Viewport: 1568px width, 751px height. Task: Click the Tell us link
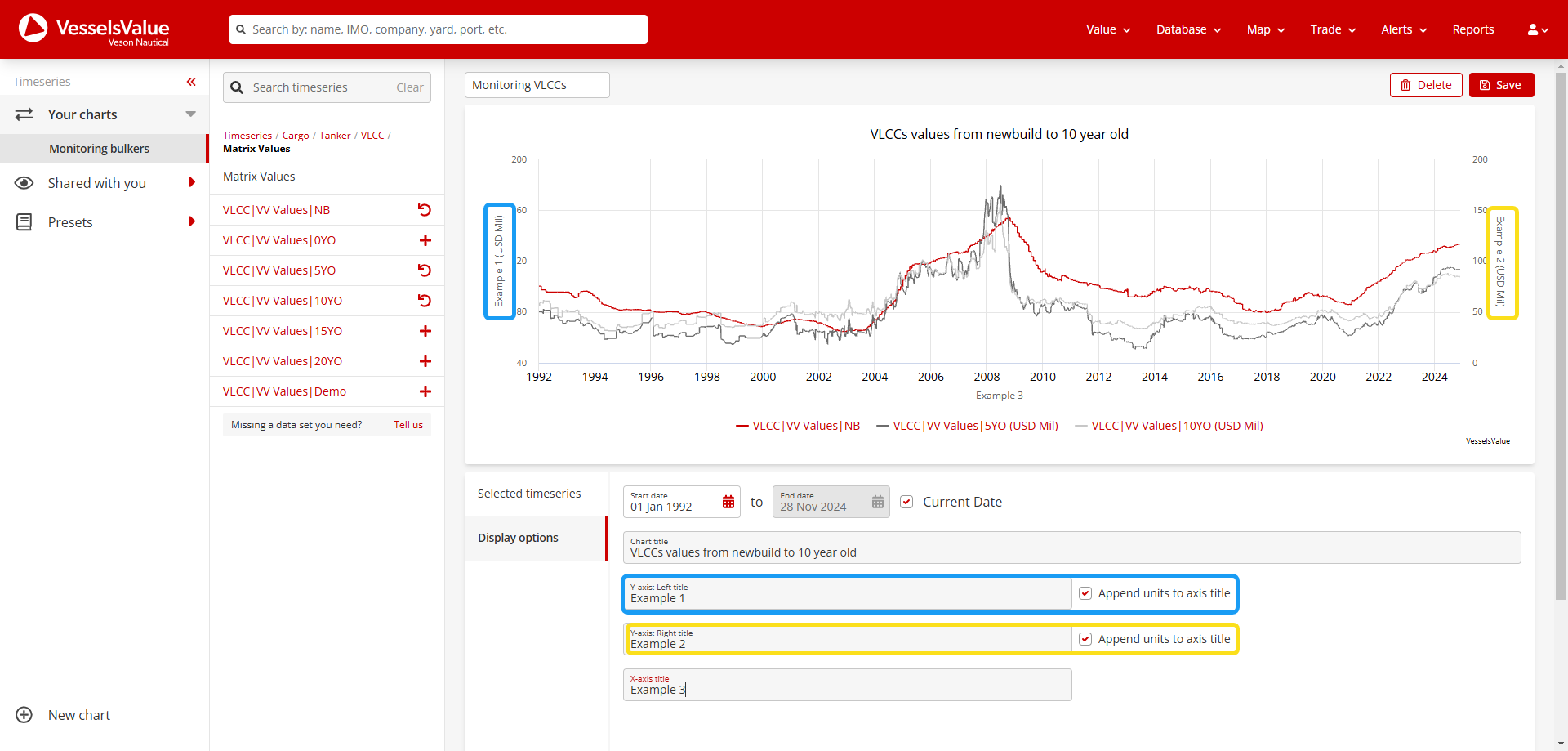point(408,424)
